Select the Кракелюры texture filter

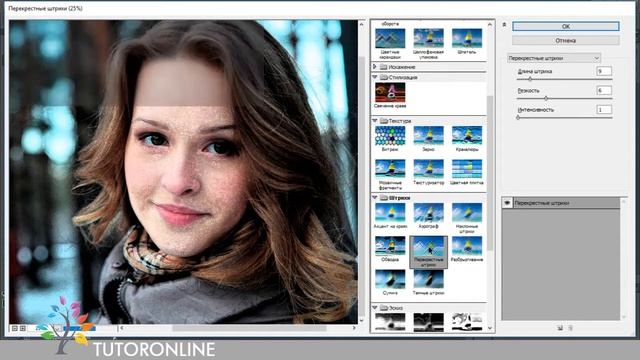click(467, 136)
